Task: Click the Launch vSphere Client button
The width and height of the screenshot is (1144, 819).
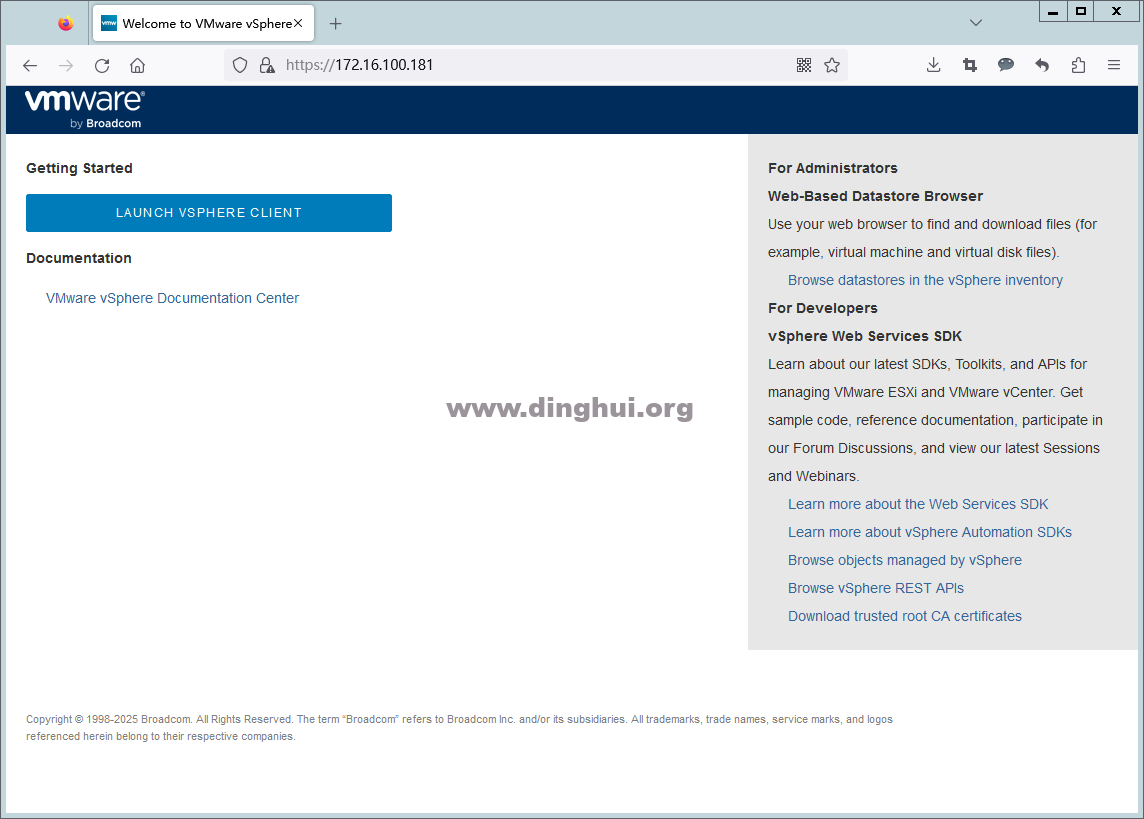Action: pos(209,213)
